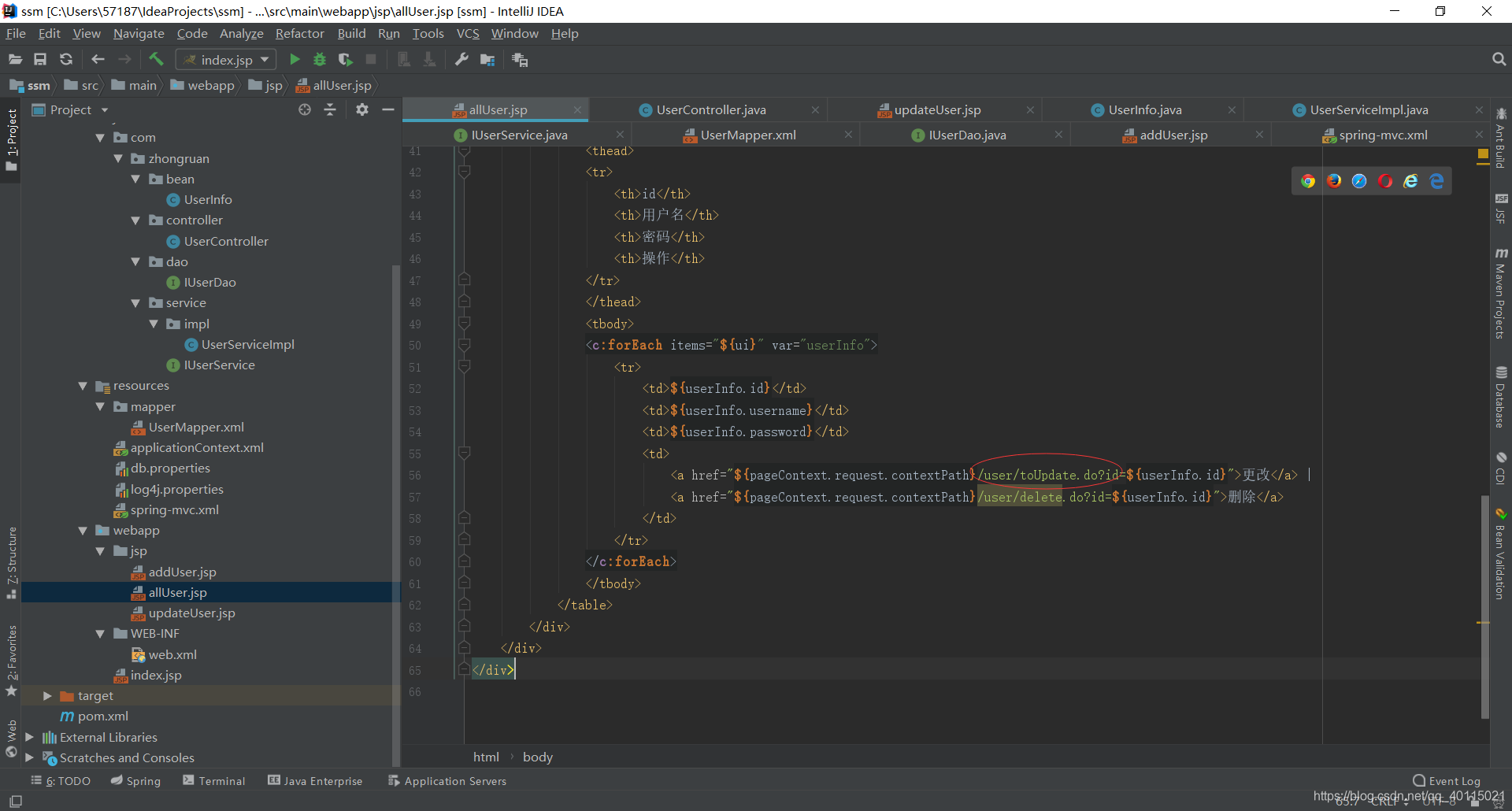The image size is (1512, 811).
Task: Click scroll from source target icon
Action: (305, 109)
